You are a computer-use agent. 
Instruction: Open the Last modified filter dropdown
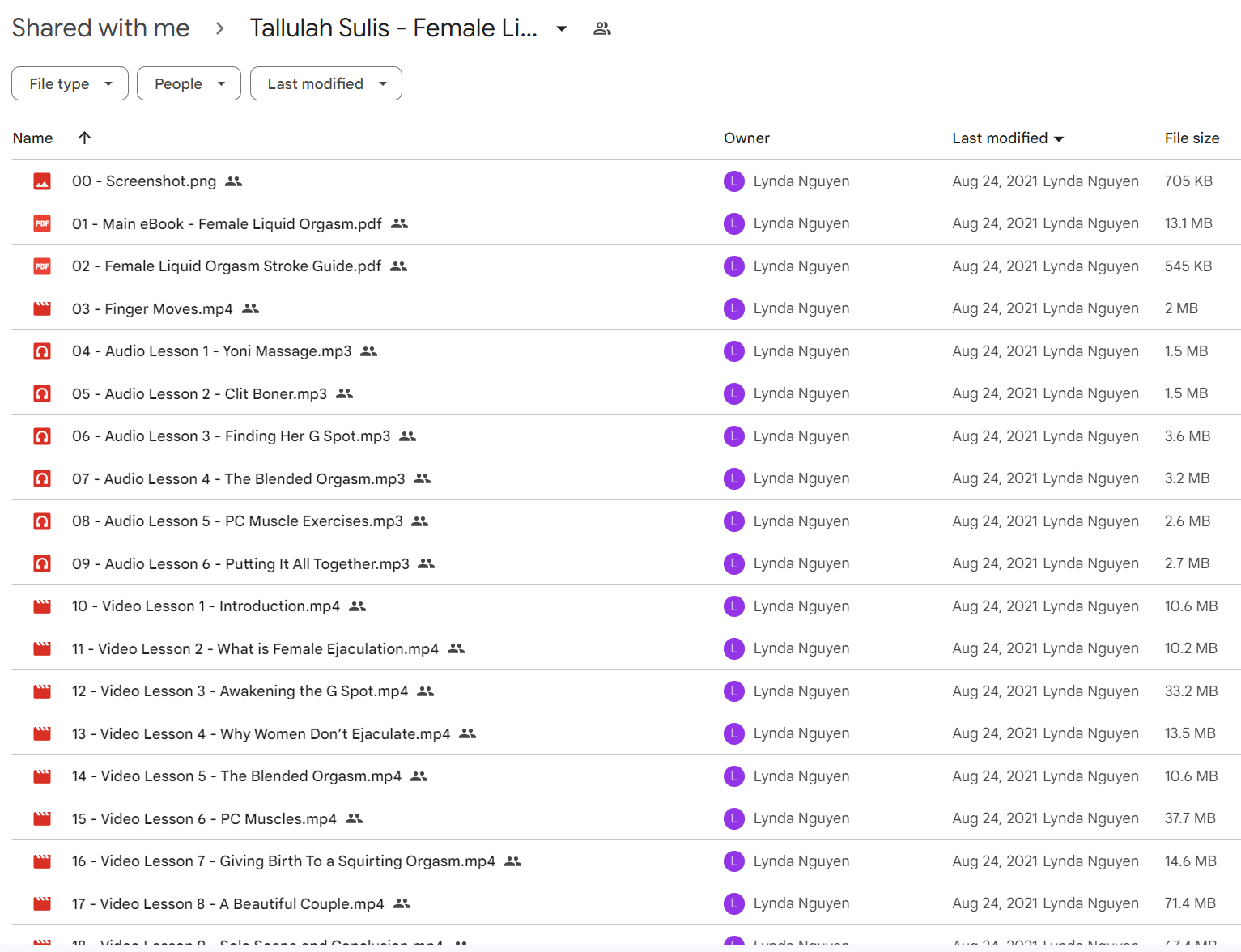326,83
